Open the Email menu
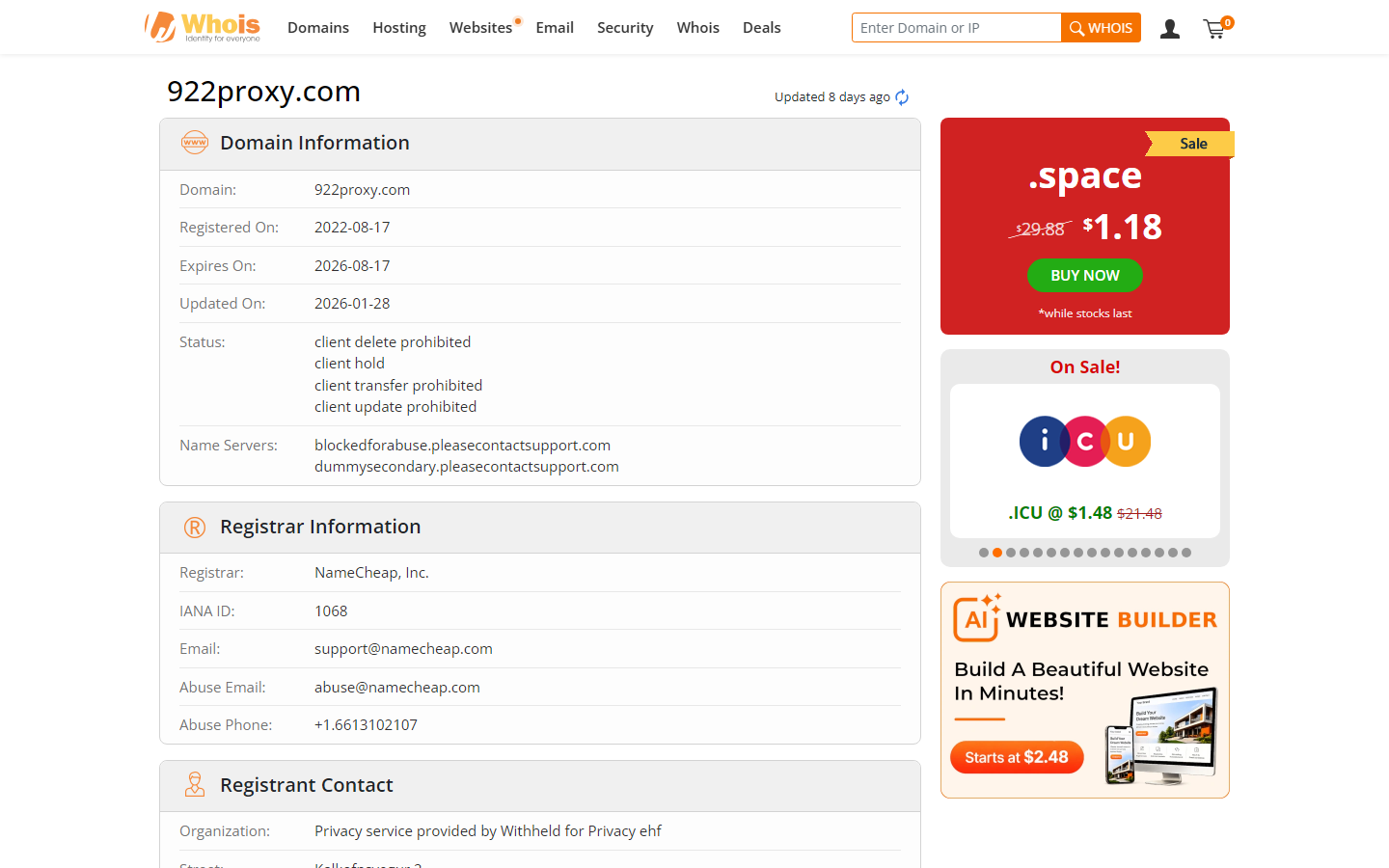The width and height of the screenshot is (1389, 868). [555, 28]
